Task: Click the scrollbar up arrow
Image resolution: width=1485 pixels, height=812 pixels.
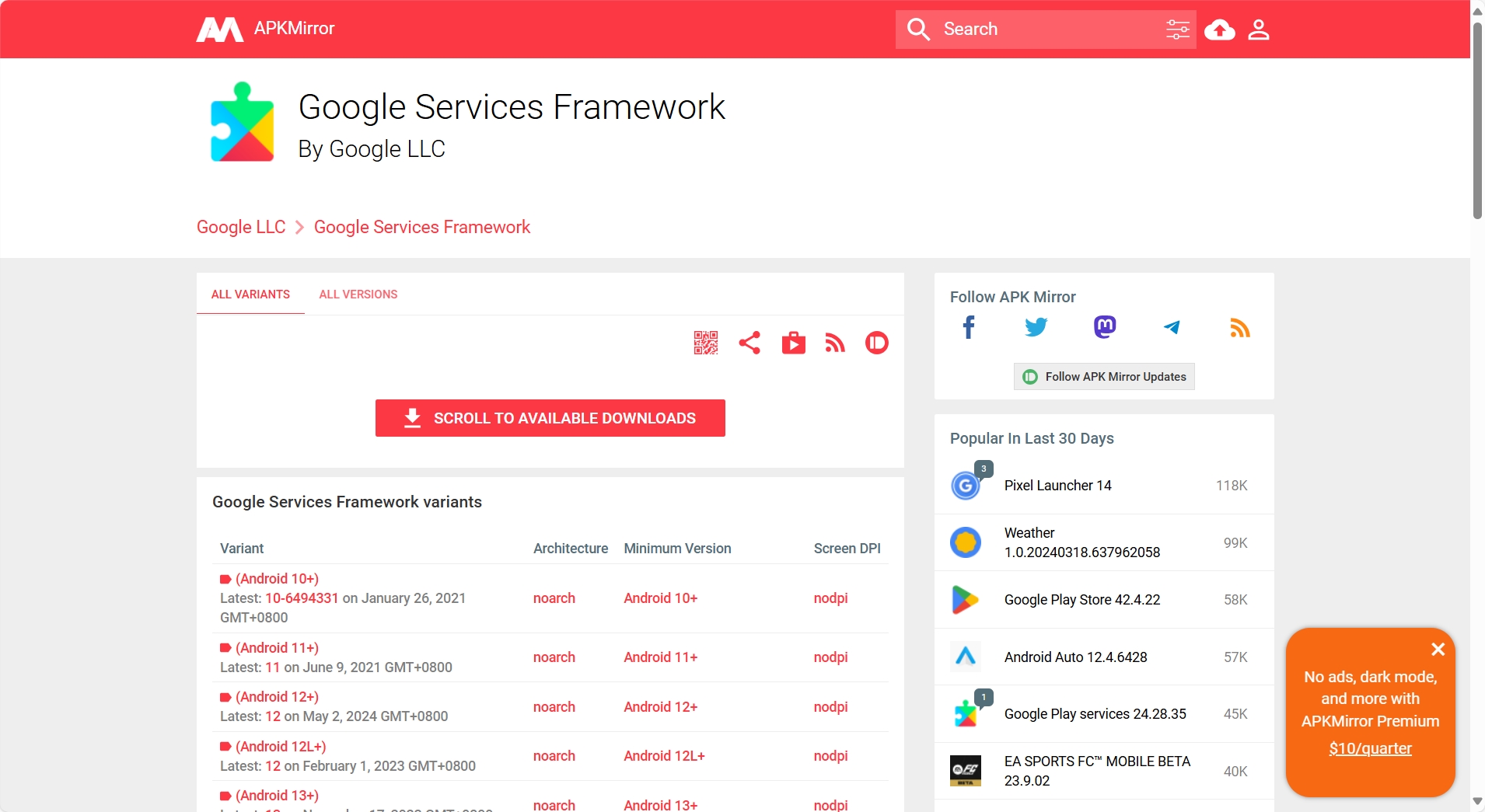Action: [x=1477, y=10]
